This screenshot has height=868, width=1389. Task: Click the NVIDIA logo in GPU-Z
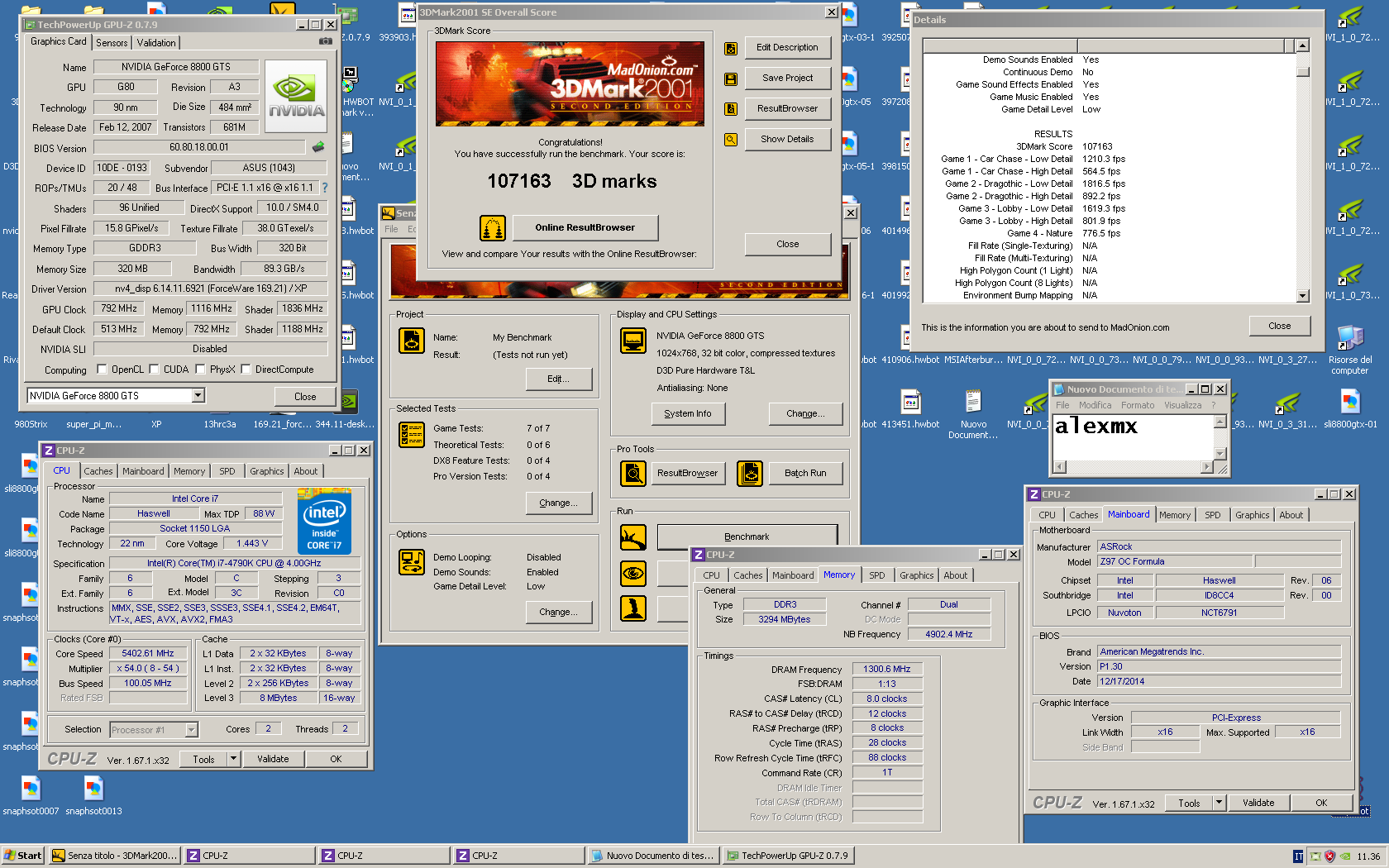click(297, 96)
